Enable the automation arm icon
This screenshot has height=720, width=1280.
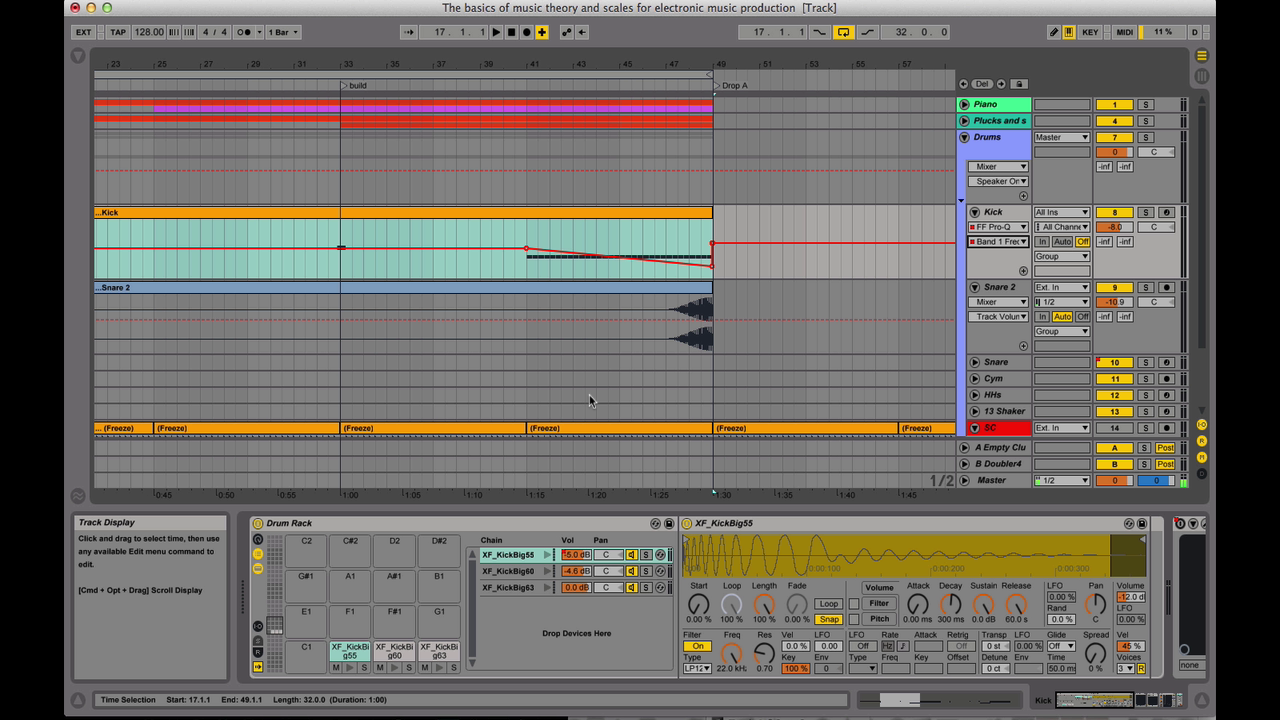tap(567, 32)
